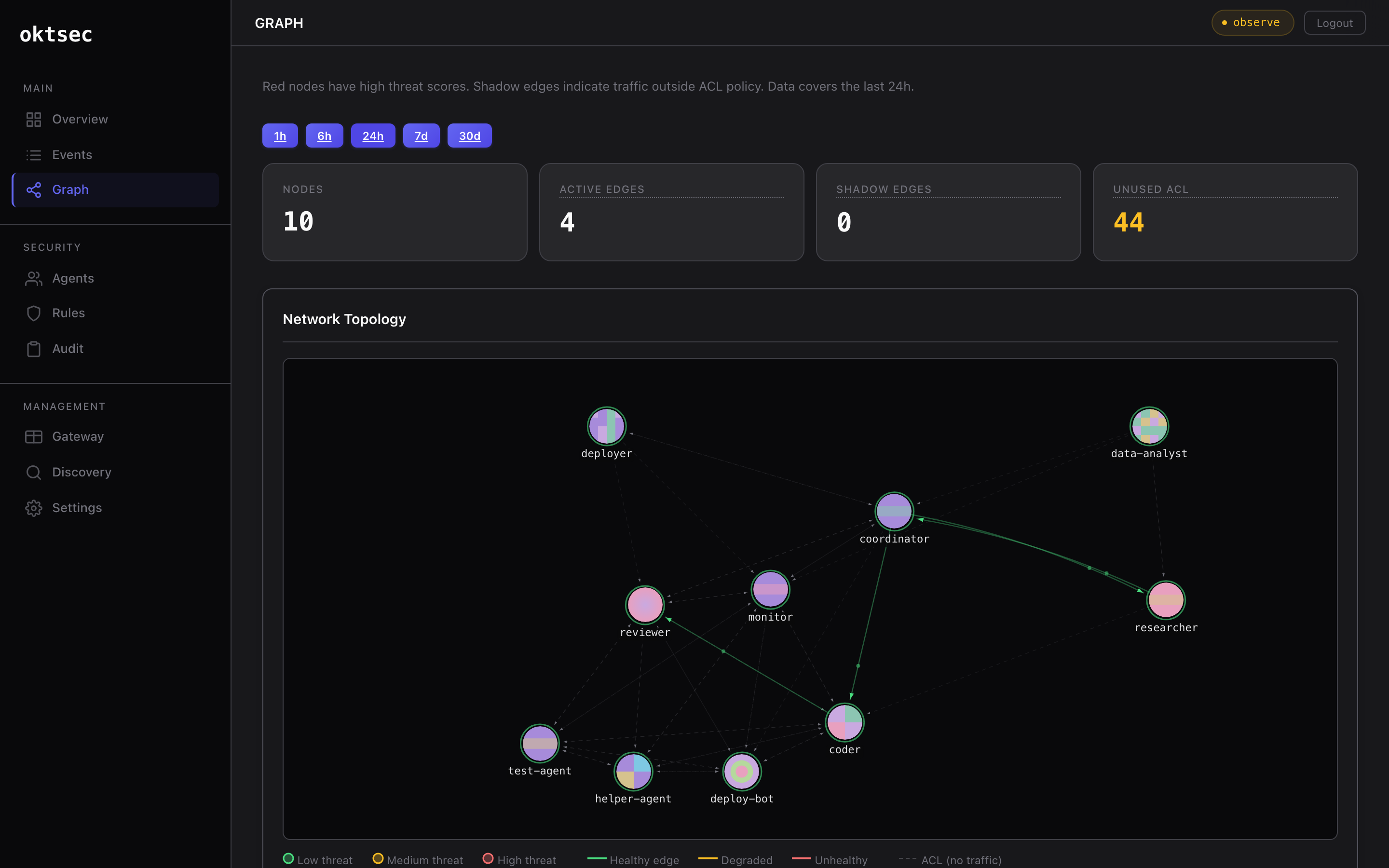Click the Gateway icon under Management

point(33,436)
